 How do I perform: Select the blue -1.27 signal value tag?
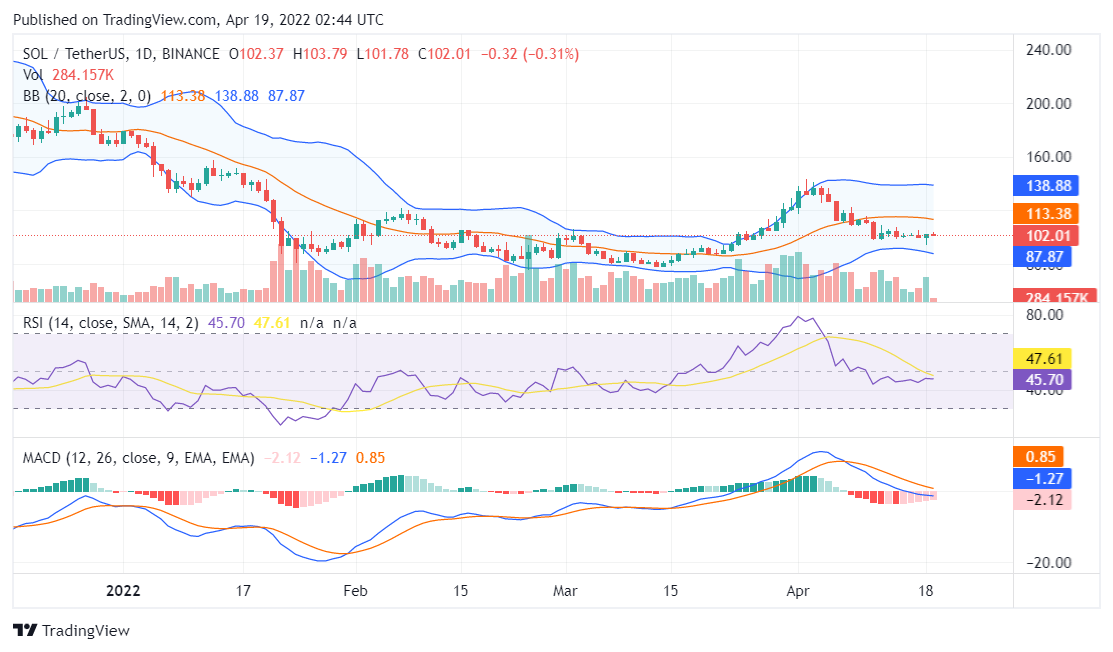[1040, 478]
